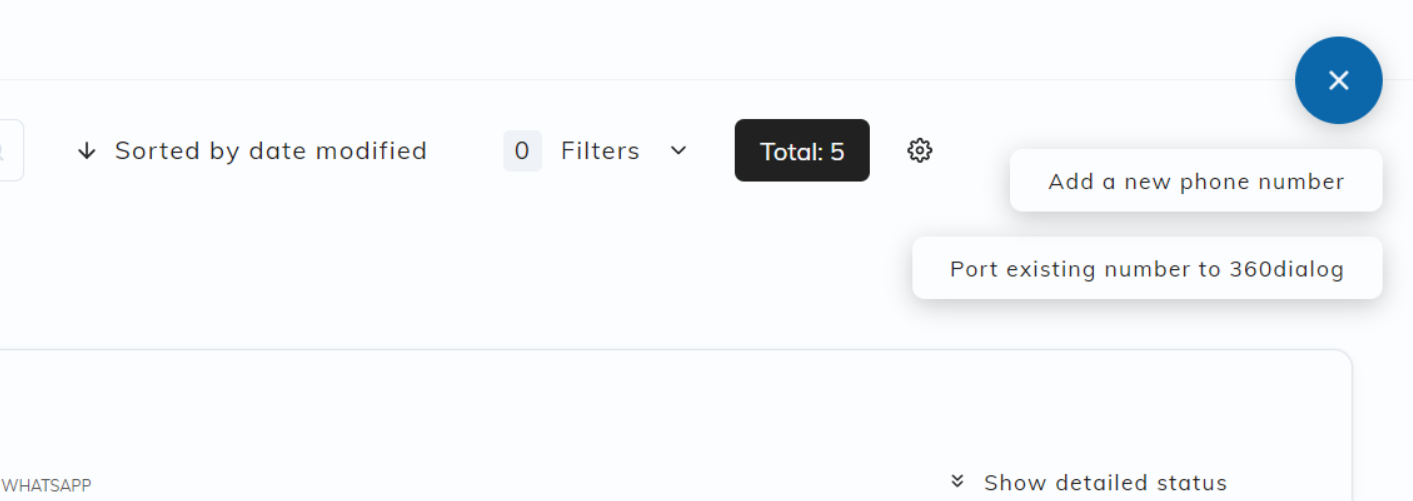The image size is (1413, 501).
Task: Expand Show detailed status
Action: (1088, 482)
